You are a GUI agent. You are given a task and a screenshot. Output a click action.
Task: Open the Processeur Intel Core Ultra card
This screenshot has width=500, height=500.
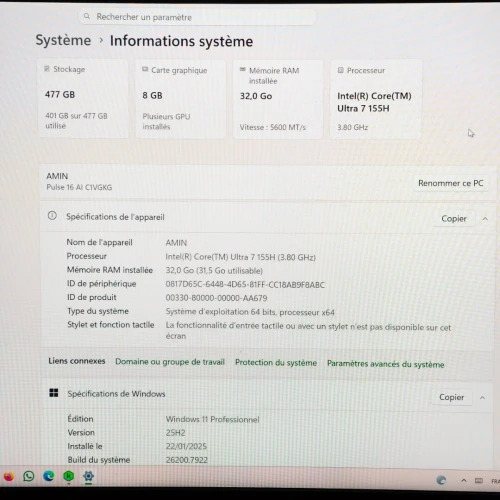tap(376, 99)
